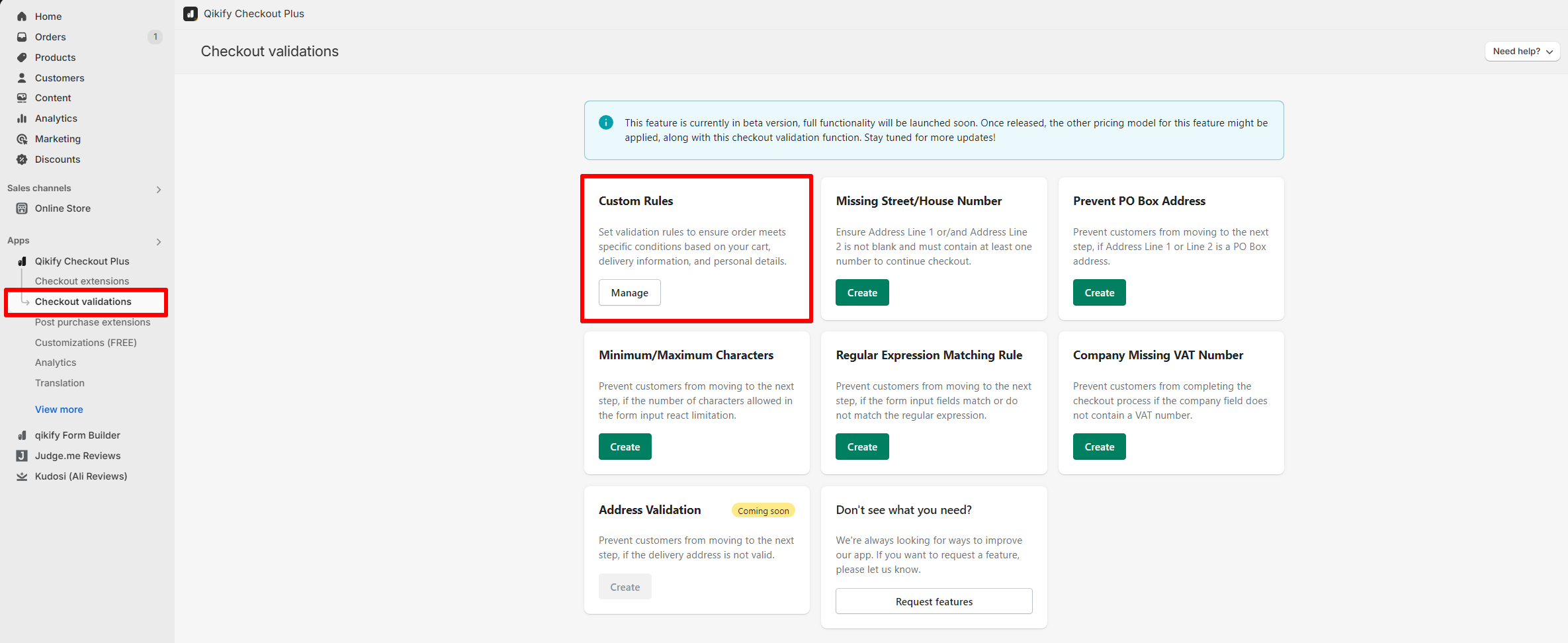Click the Judge.me Reviews icon
Image resolution: width=1568 pixels, height=643 pixels.
coord(22,456)
